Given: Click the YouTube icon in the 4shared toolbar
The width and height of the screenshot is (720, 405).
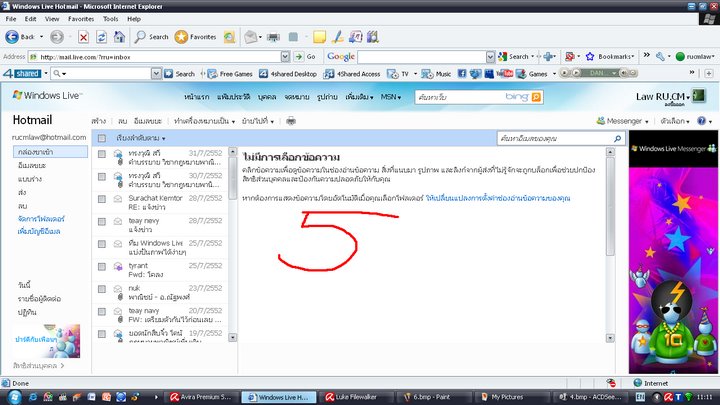Looking at the screenshot, I should pyautogui.click(x=505, y=73).
